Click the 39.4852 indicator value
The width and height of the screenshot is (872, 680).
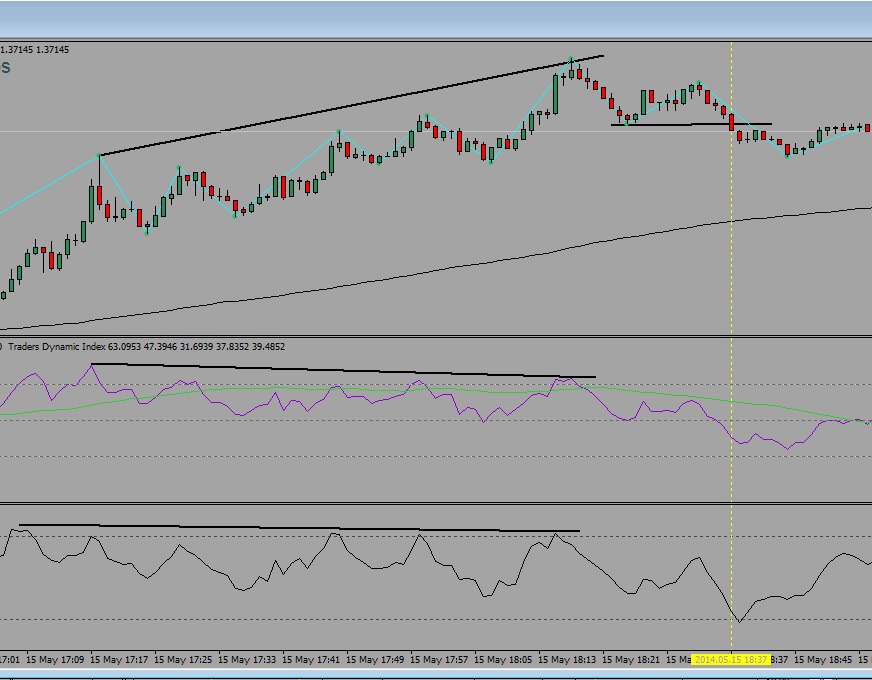pyautogui.click(x=268, y=346)
